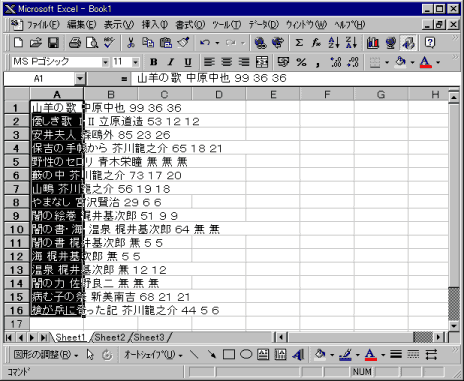The height and width of the screenshot is (381, 464).
Task: Apply line color on Drawing toolbar
Action: point(345,355)
